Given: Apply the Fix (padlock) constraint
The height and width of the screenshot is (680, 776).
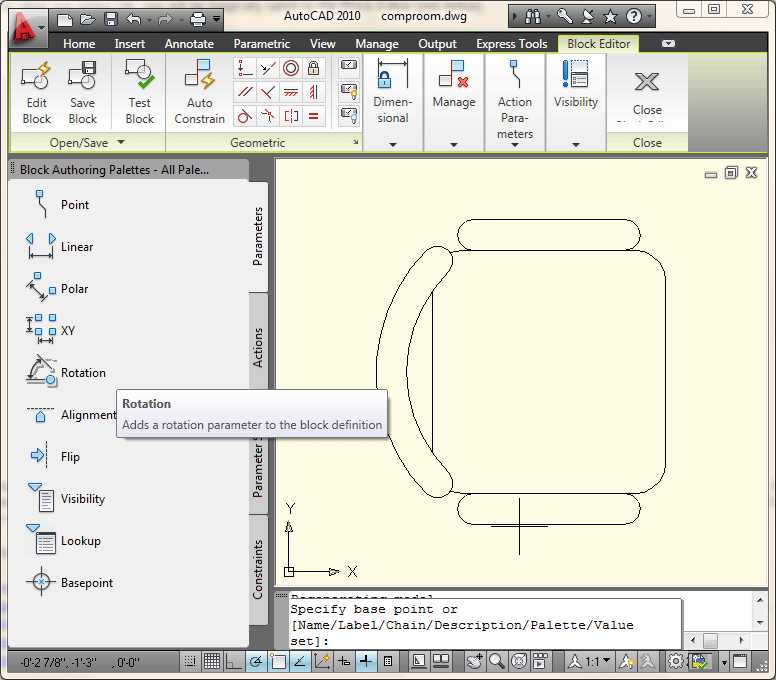Looking at the screenshot, I should tap(314, 68).
